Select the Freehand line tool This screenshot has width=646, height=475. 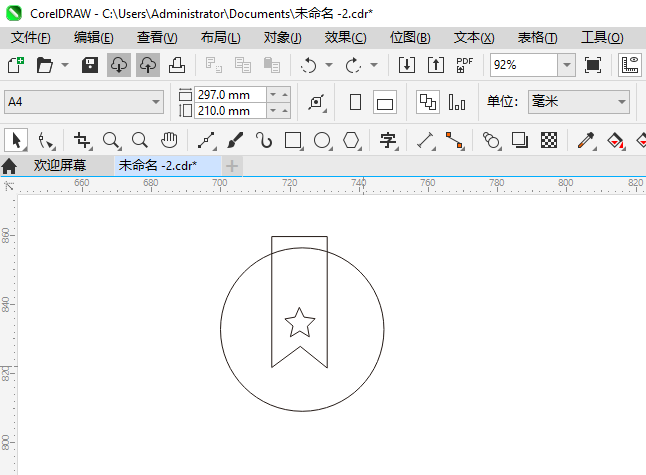[207, 140]
